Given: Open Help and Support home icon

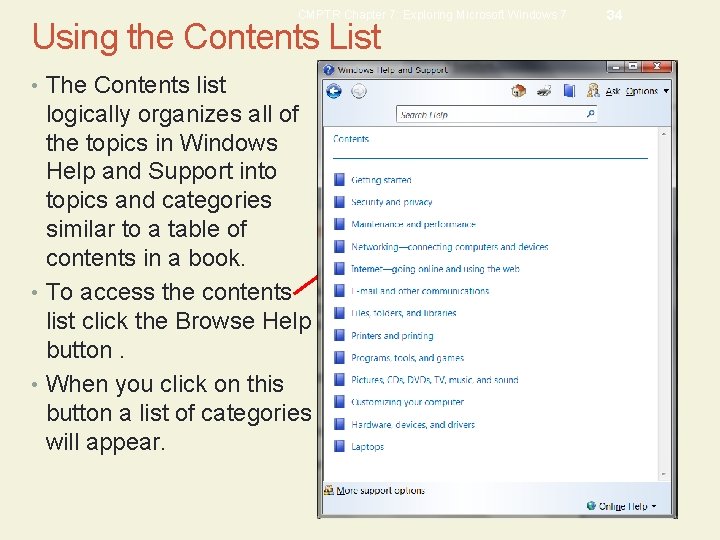Looking at the screenshot, I should point(518,90).
